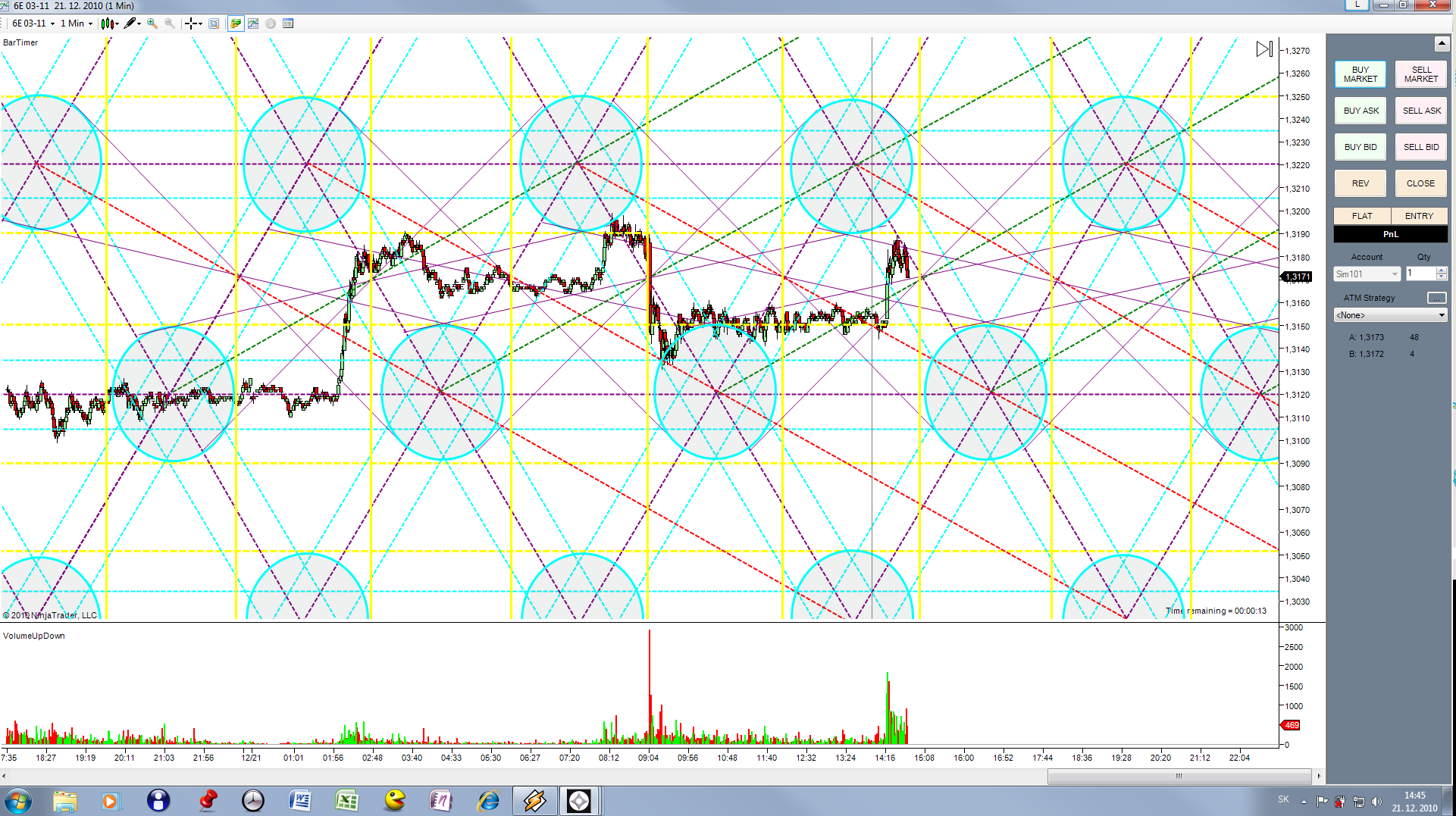Viewport: 1456px width, 816px height.
Task: Increase quantity with the up stepper
Action: 1442,270
